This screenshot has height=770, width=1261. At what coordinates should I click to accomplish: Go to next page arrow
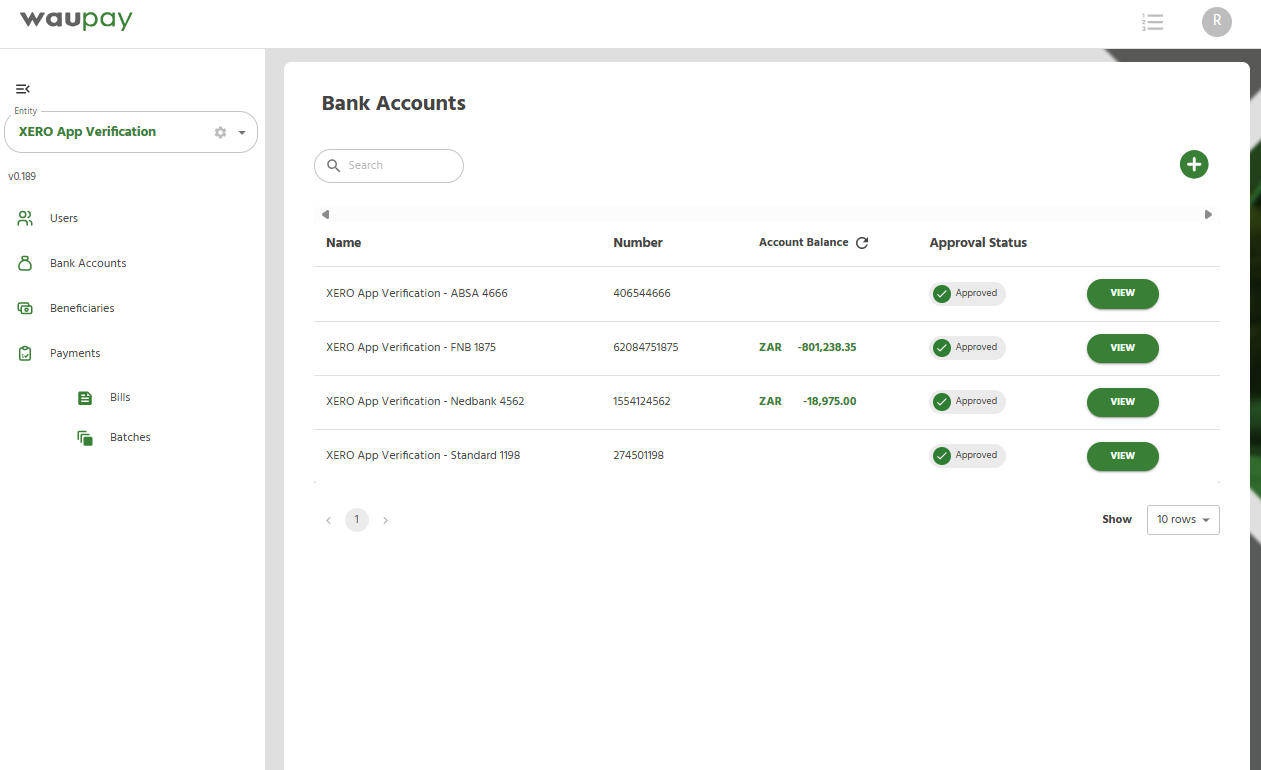385,520
